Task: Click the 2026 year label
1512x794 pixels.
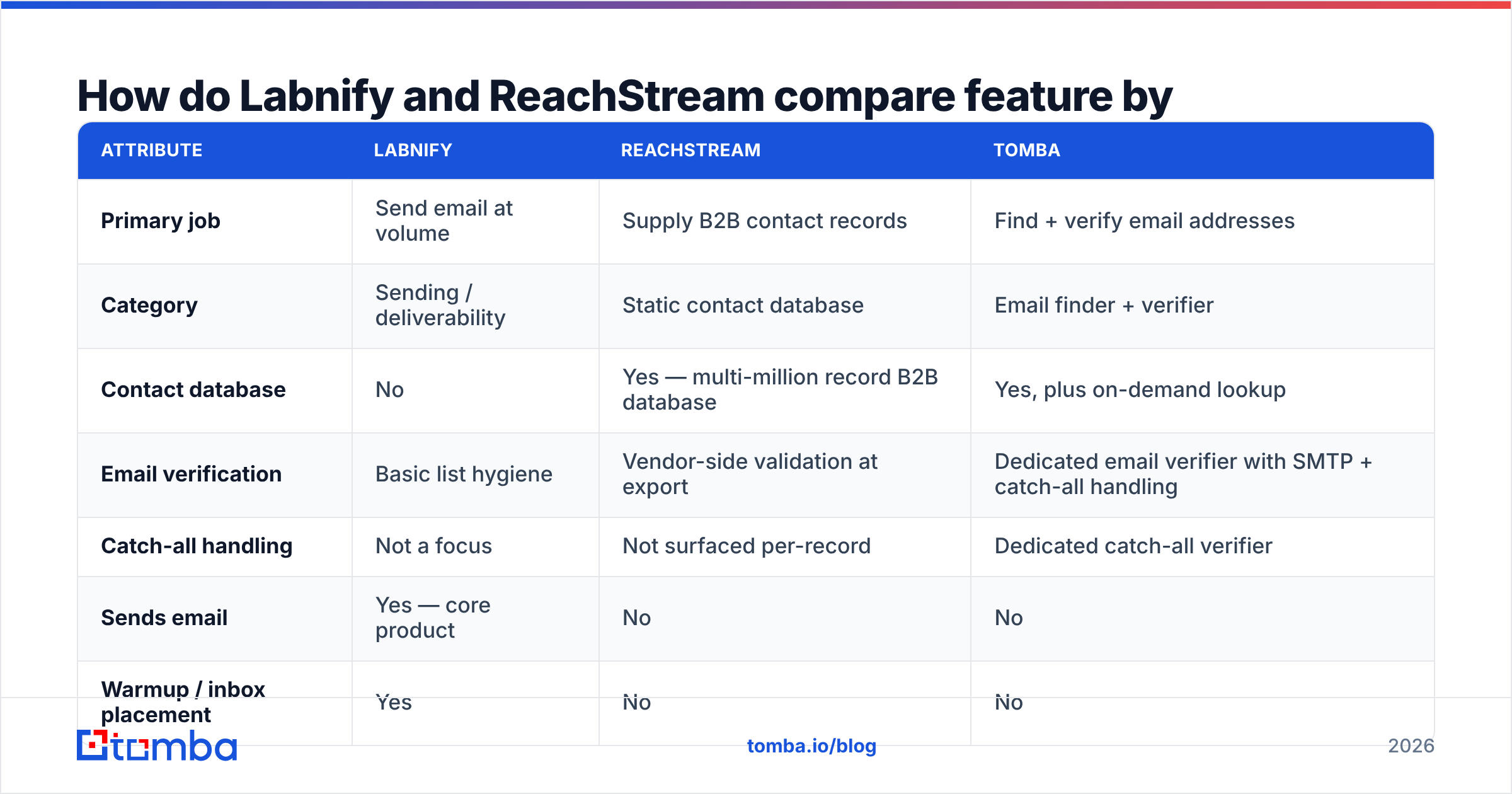Action: tap(1411, 746)
